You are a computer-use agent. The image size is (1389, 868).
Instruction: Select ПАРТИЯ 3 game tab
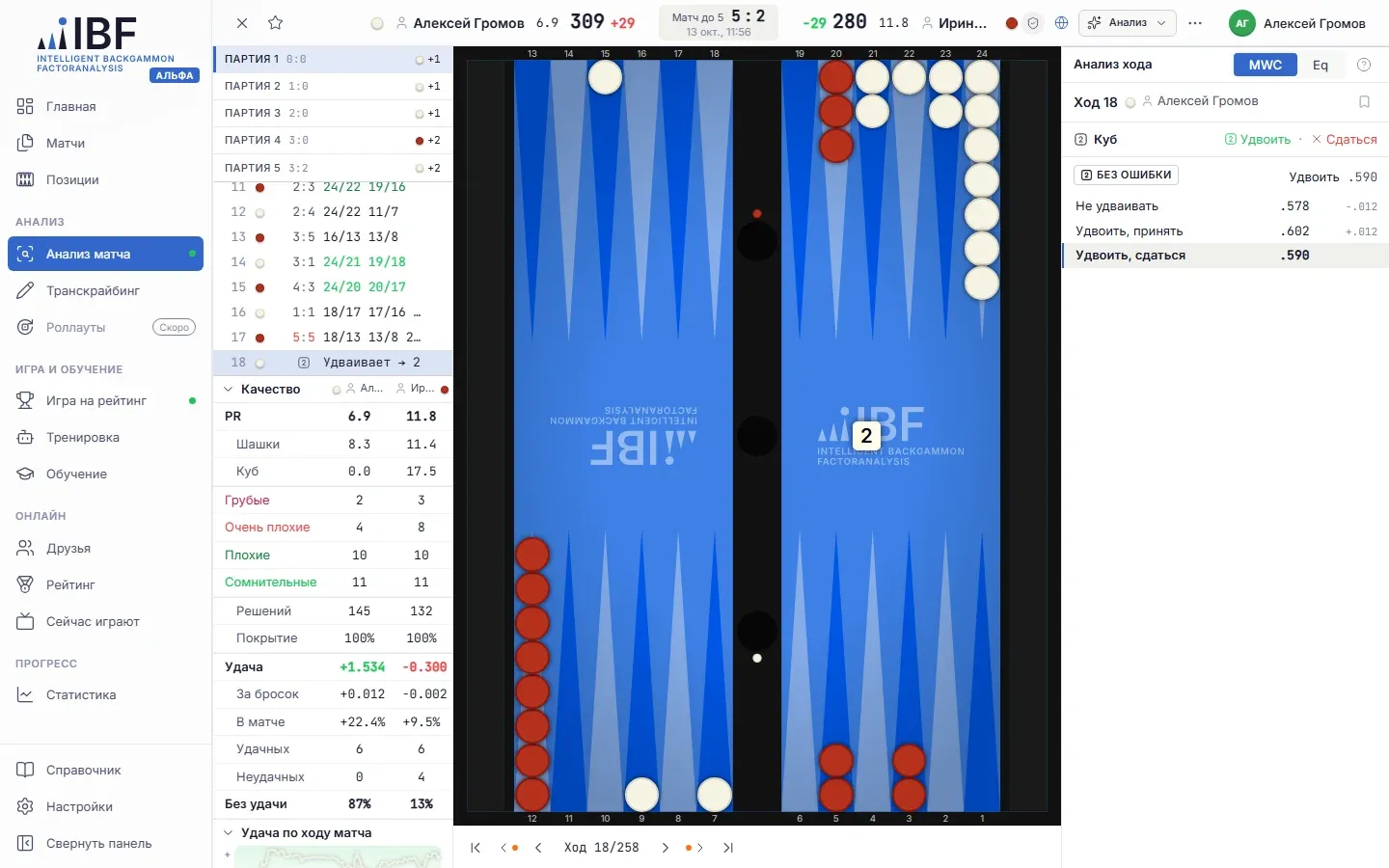[333, 113]
